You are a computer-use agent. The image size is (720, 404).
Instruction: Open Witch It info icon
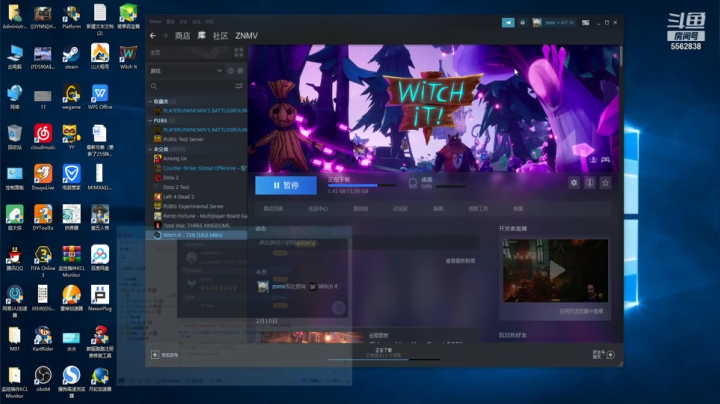pyautogui.click(x=590, y=183)
